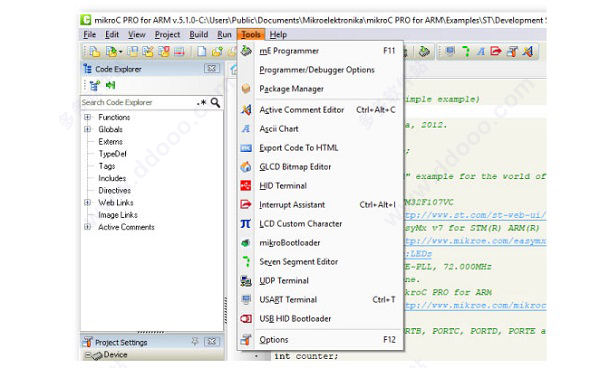
Task: Open the Build menu
Action: (199, 35)
